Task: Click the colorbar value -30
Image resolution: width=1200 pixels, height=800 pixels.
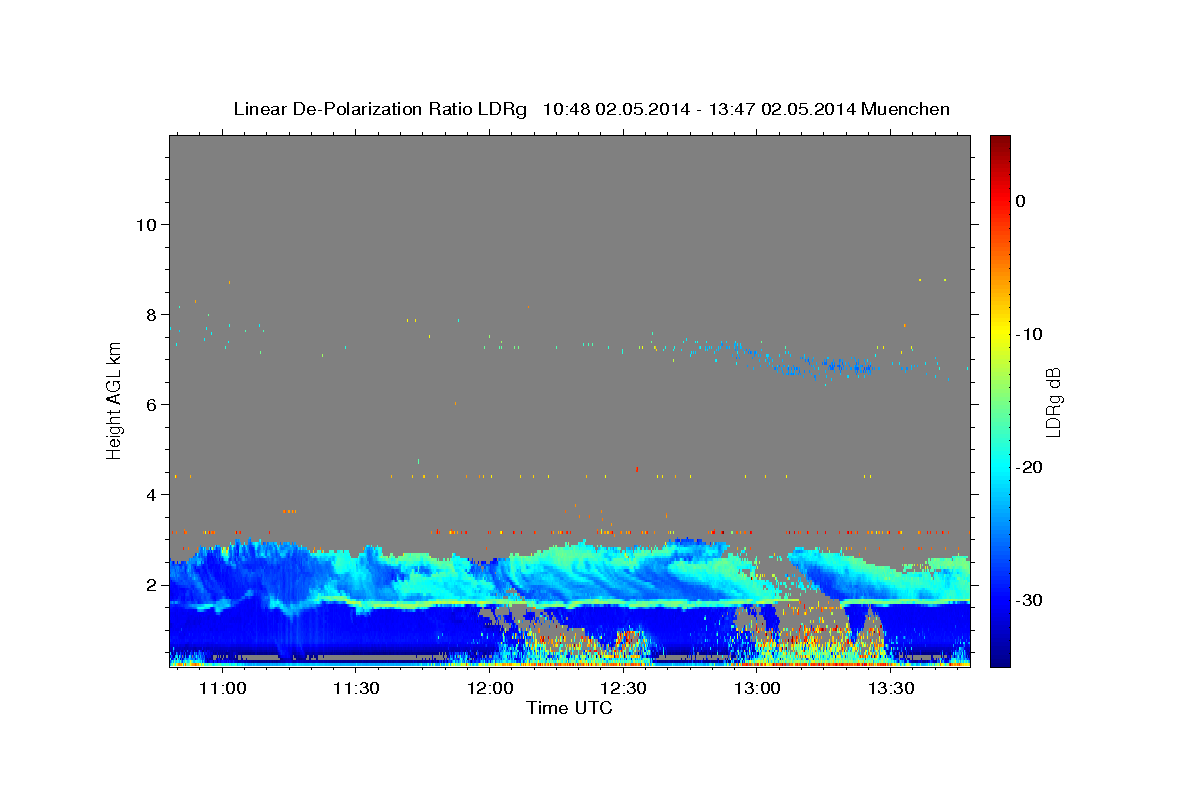Action: 1029,600
